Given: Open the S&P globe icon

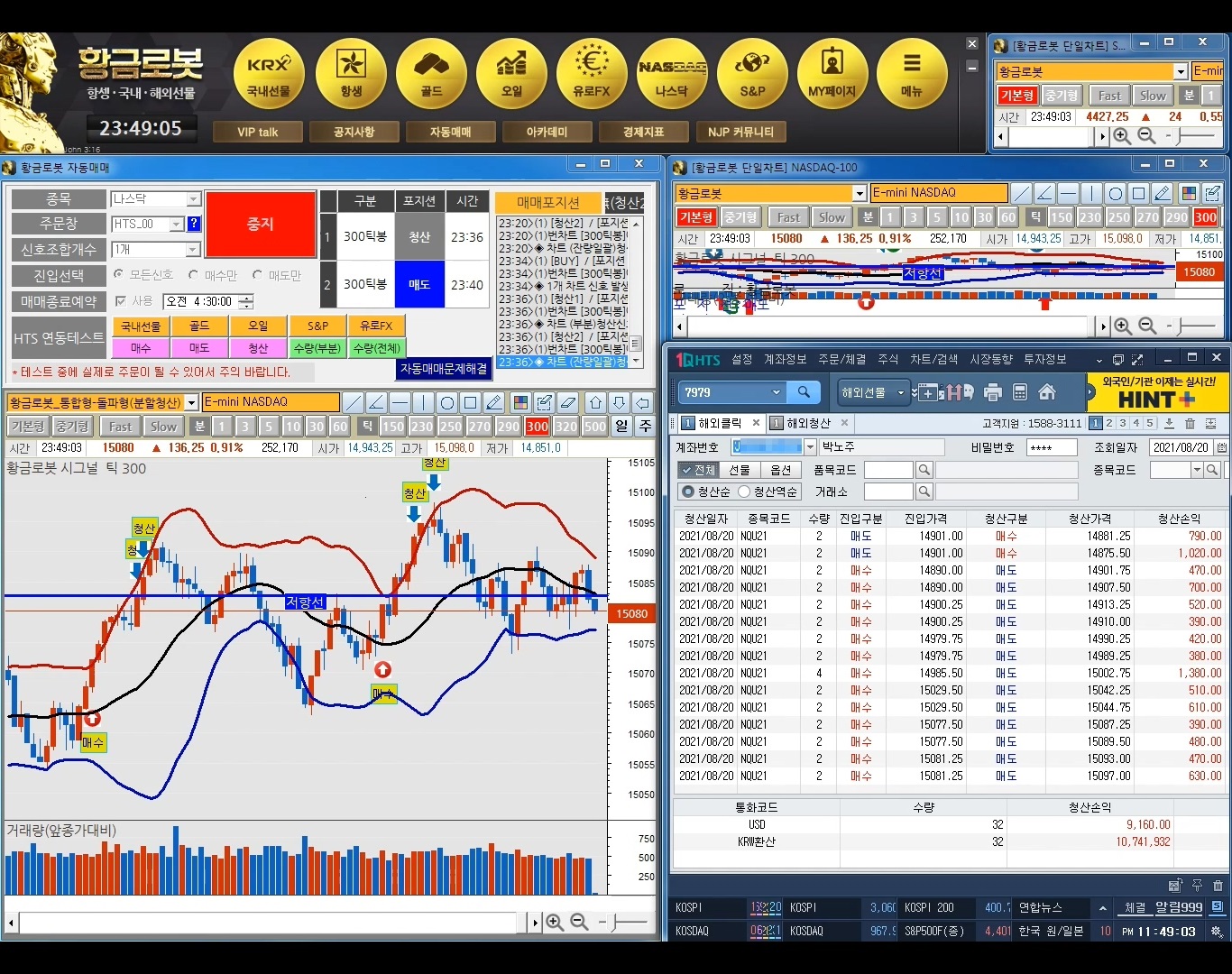Looking at the screenshot, I should click(752, 75).
